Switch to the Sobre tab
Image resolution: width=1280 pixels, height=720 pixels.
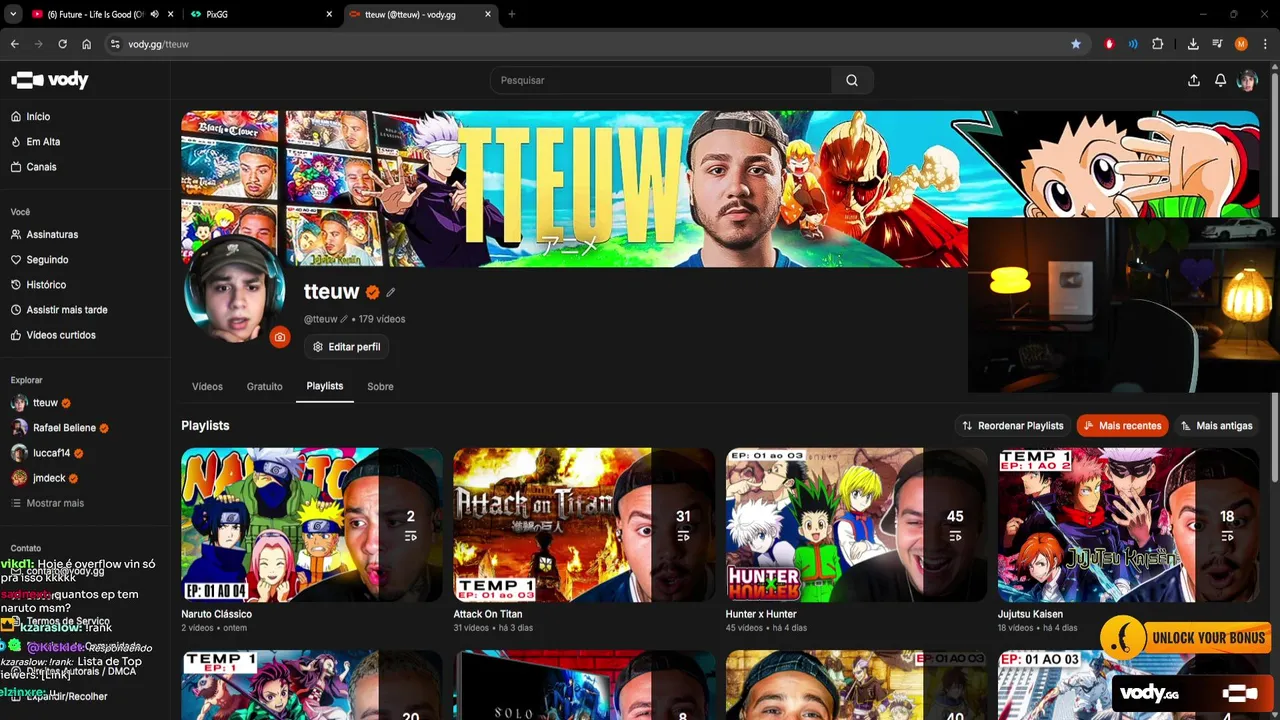[x=380, y=387]
